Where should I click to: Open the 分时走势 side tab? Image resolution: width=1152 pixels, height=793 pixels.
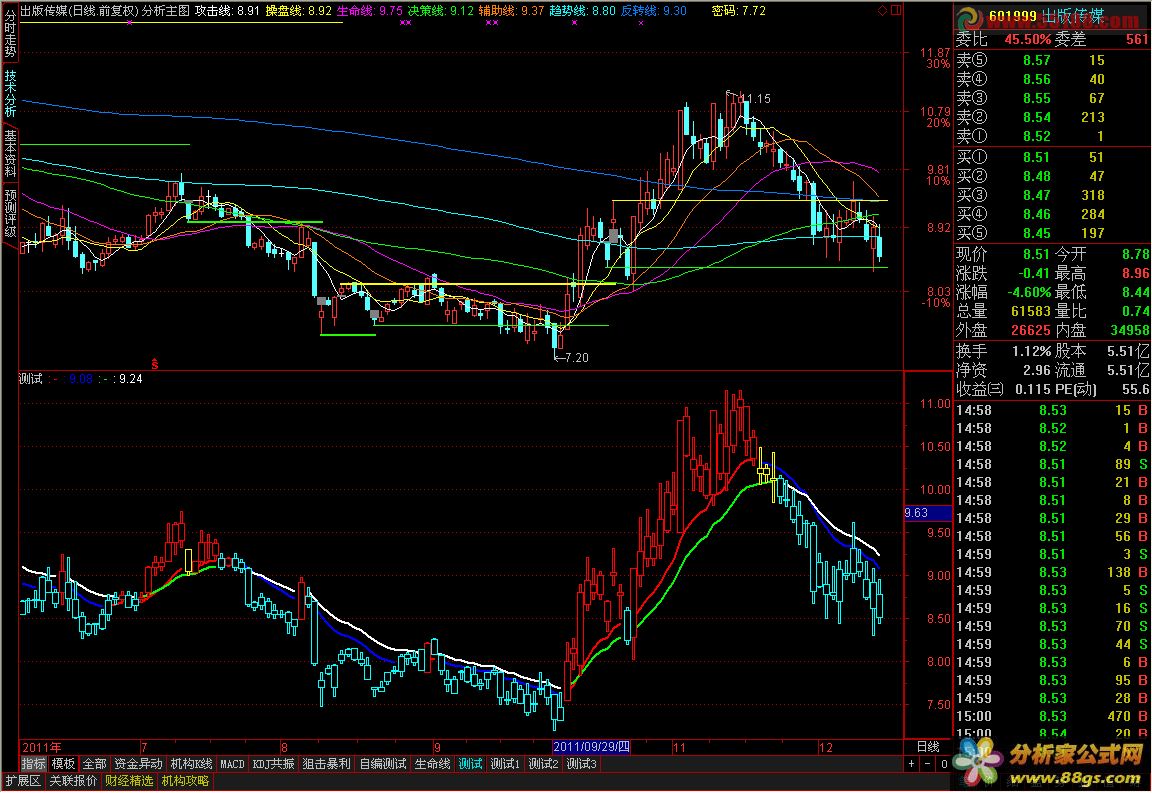point(10,35)
